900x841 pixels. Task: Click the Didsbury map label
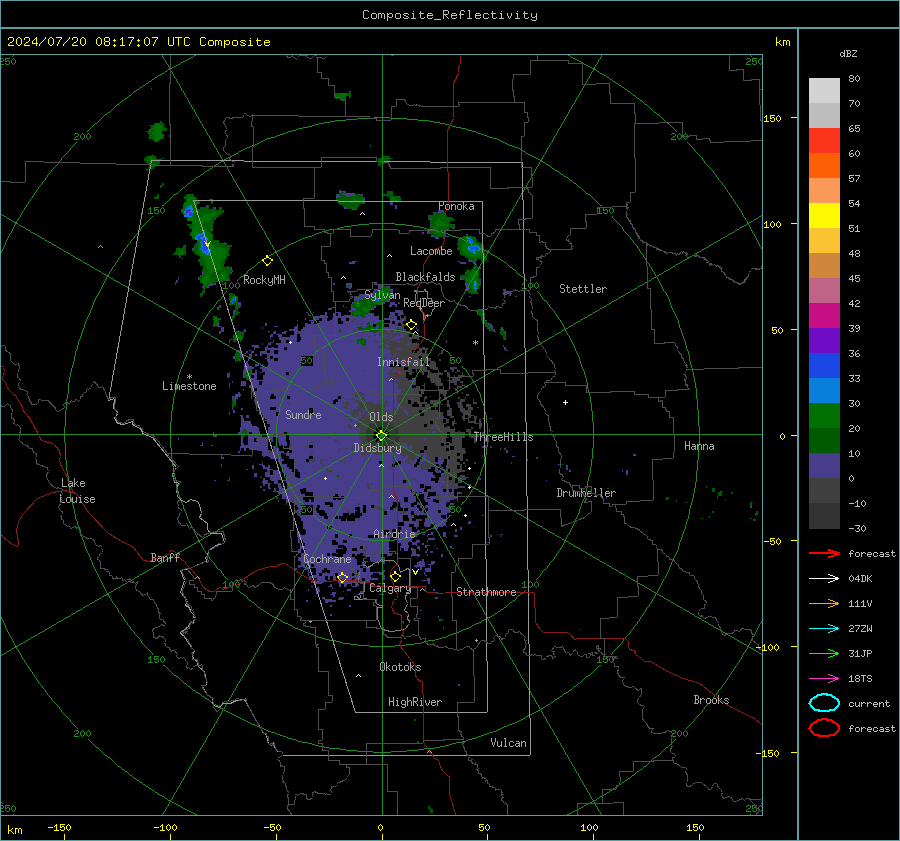pyautogui.click(x=377, y=448)
